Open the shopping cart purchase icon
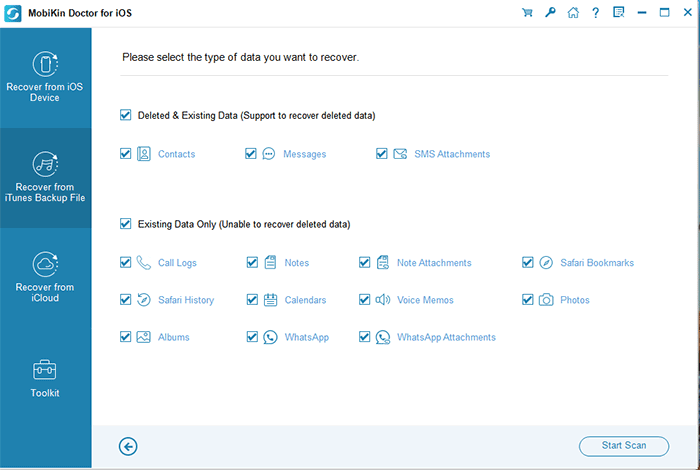 [x=527, y=12]
